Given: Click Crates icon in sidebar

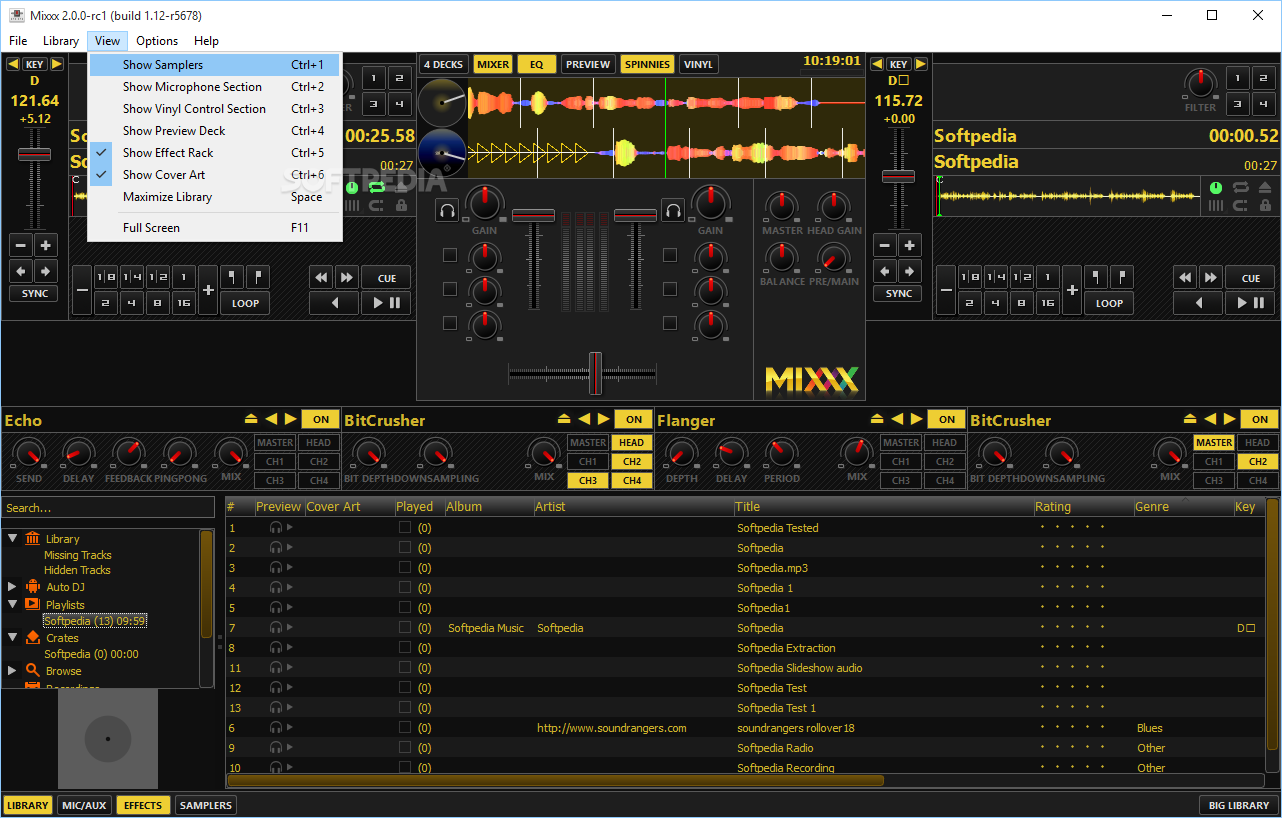Looking at the screenshot, I should (x=32, y=637).
